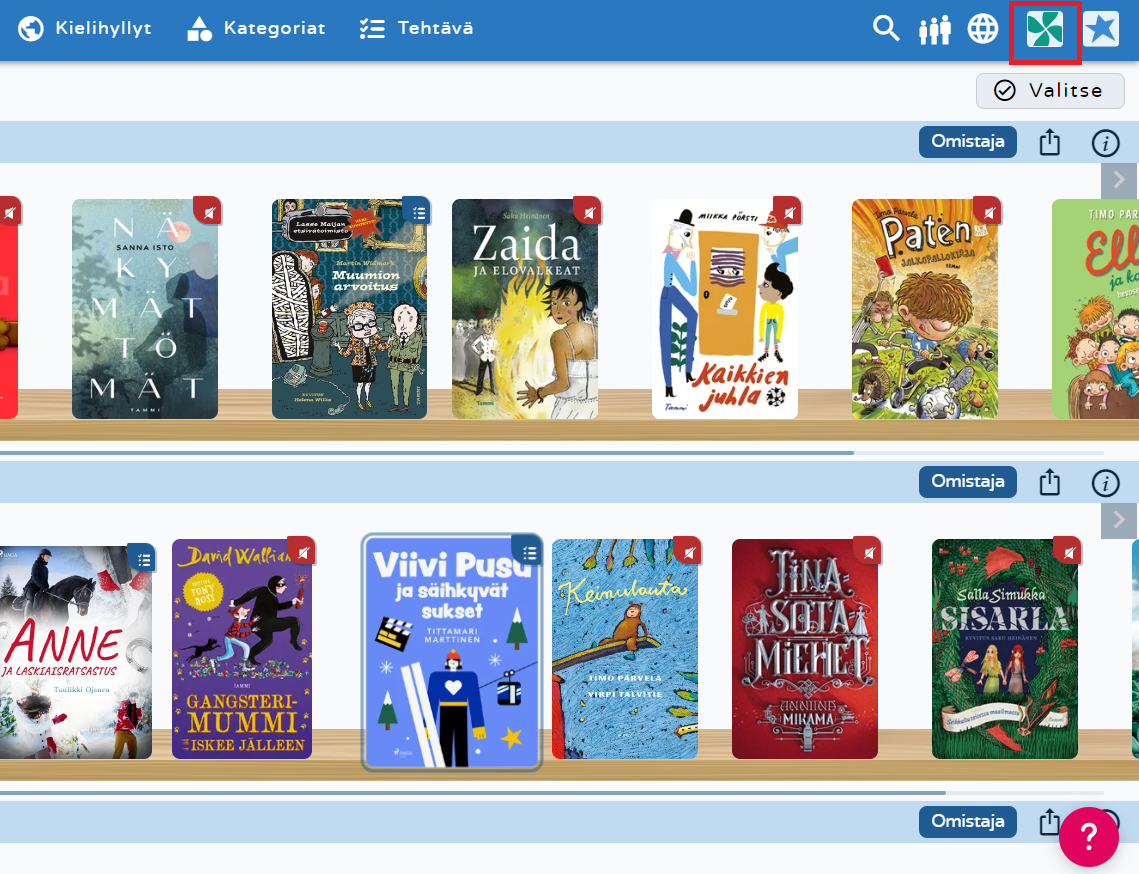Open book Paten jalkapallokirja

[925, 309]
